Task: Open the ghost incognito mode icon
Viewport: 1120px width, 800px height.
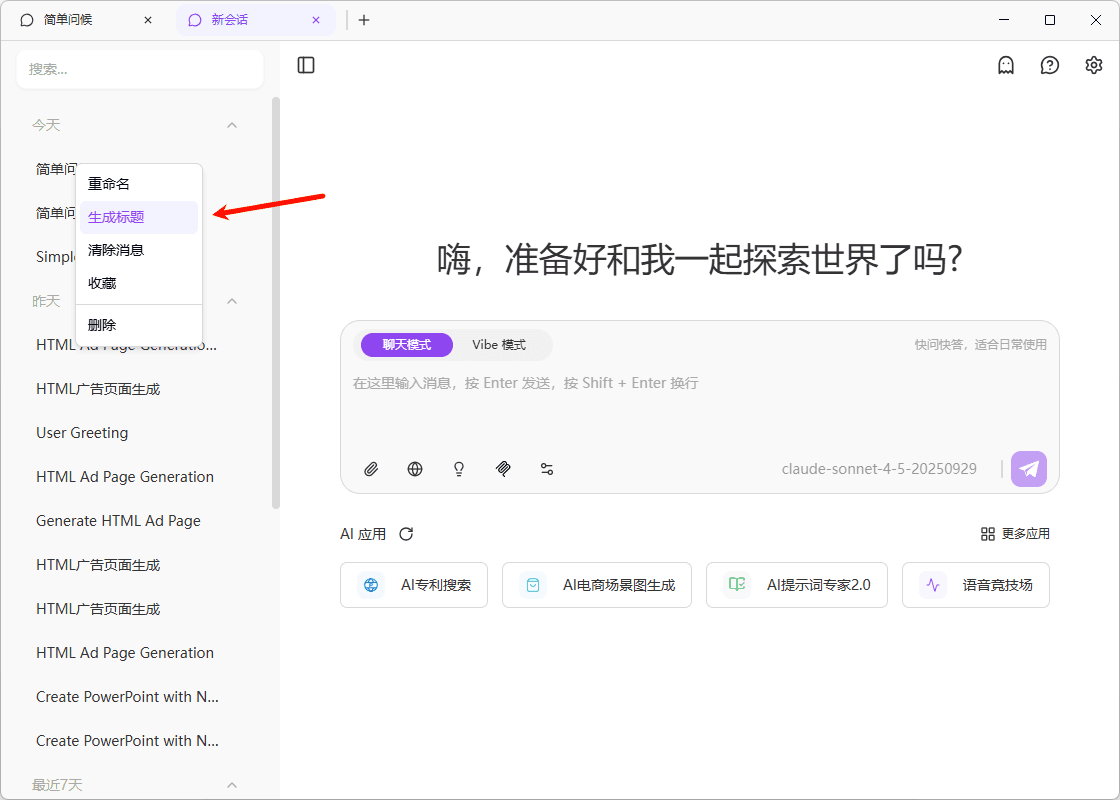Action: (1006, 65)
